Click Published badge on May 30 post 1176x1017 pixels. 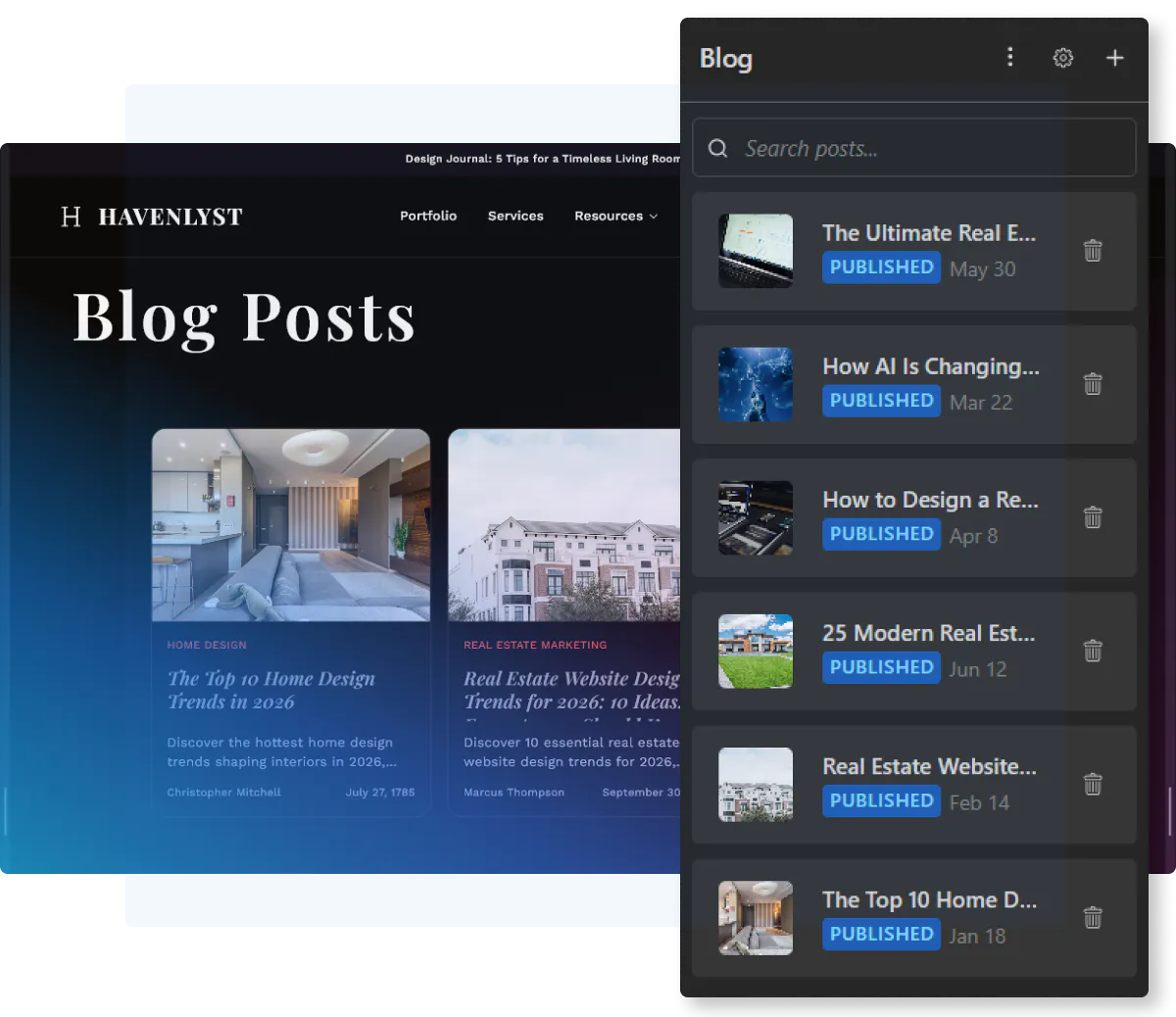(x=881, y=267)
